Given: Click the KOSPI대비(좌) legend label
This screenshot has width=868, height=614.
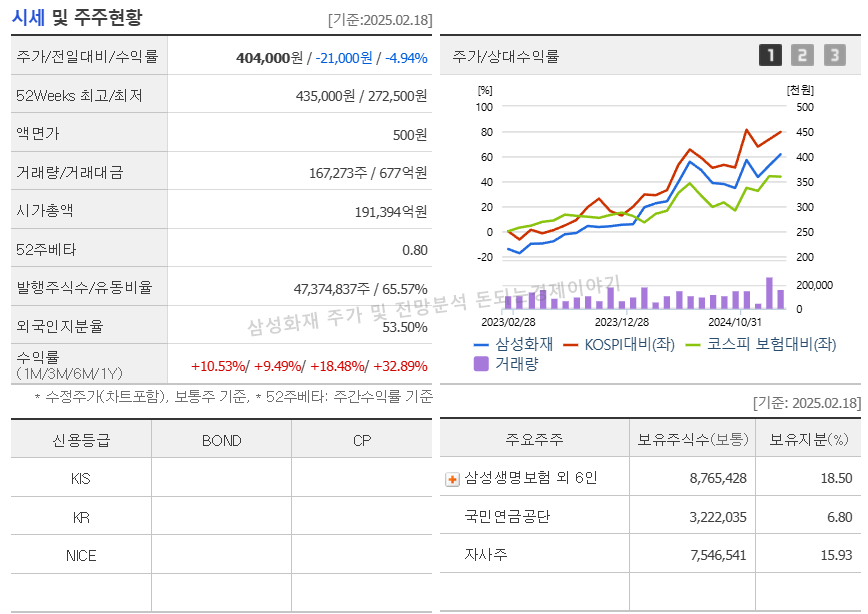Looking at the screenshot, I should 629,344.
